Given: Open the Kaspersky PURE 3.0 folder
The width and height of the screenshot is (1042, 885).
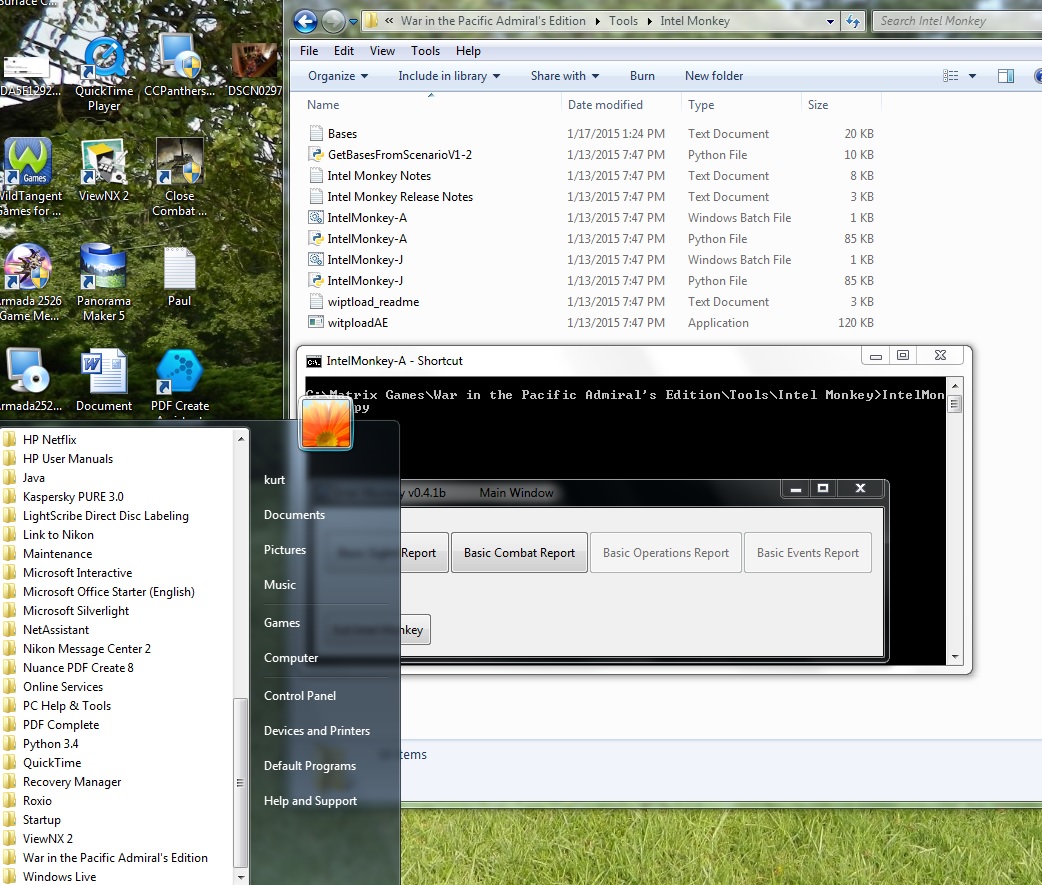Looking at the screenshot, I should [73, 496].
